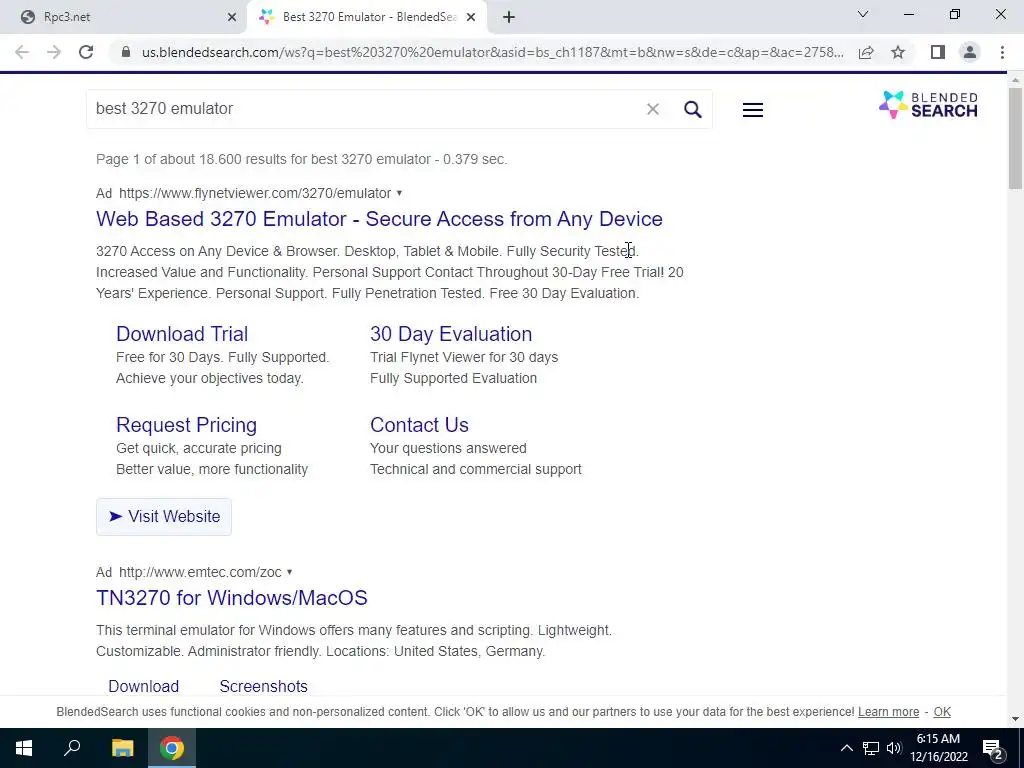The height and width of the screenshot is (768, 1024).
Task: Open a new browser tab
Action: tap(509, 17)
